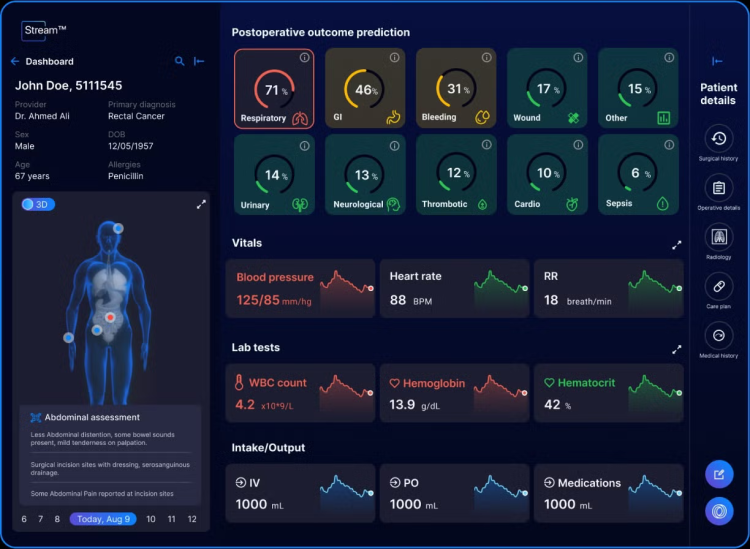
Task: Go back to Dashboard
Action: click(x=15, y=62)
